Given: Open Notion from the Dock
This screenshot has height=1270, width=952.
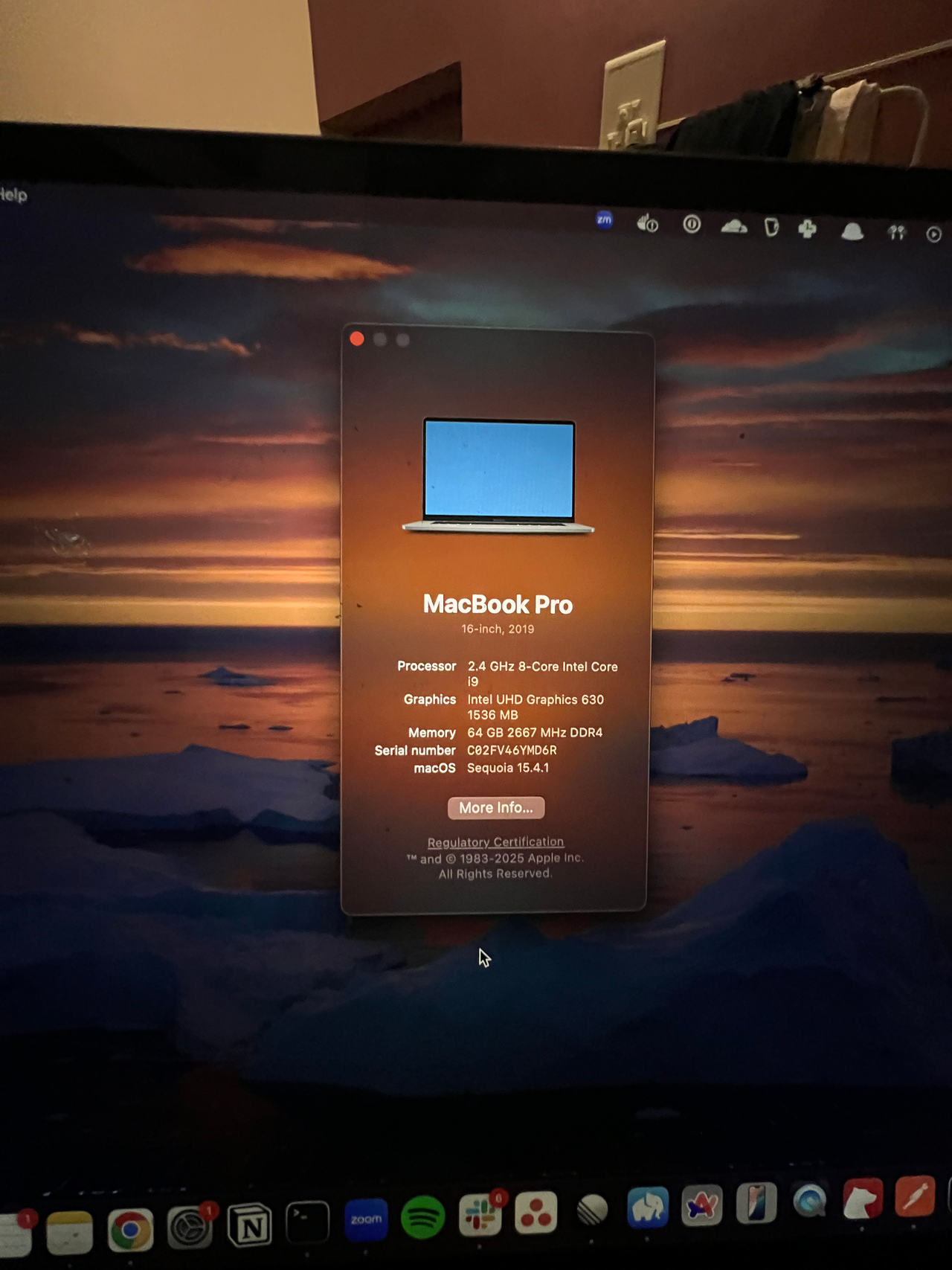Looking at the screenshot, I should [x=249, y=1225].
